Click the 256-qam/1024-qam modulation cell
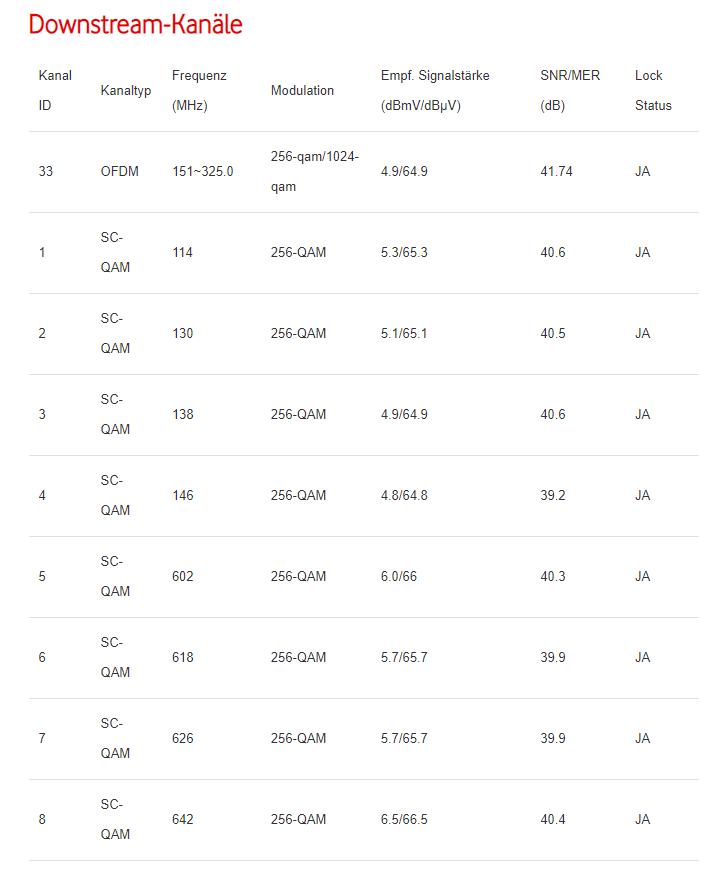Viewport: 725px width, 870px height. click(315, 171)
